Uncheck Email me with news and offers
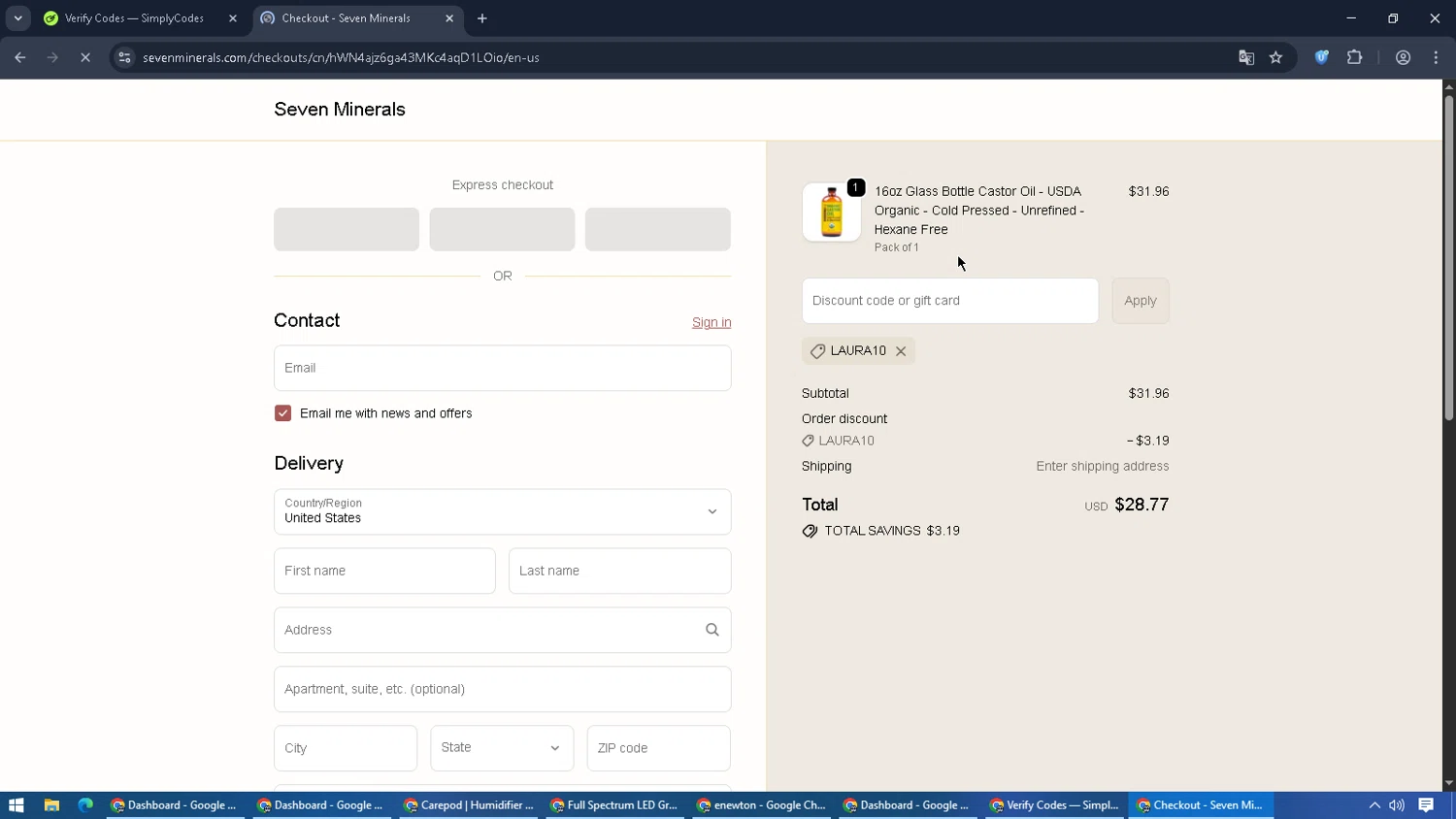The image size is (1456, 819). [282, 413]
